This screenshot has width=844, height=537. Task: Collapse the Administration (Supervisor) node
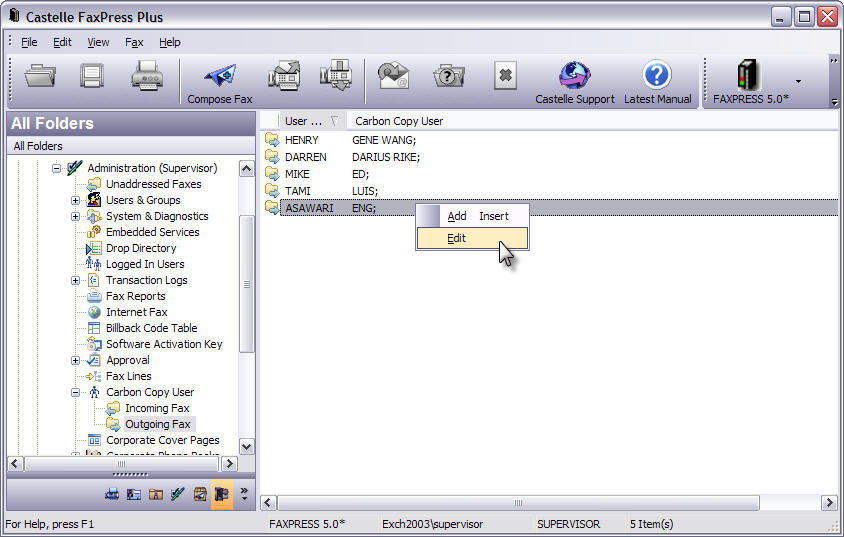click(x=57, y=168)
